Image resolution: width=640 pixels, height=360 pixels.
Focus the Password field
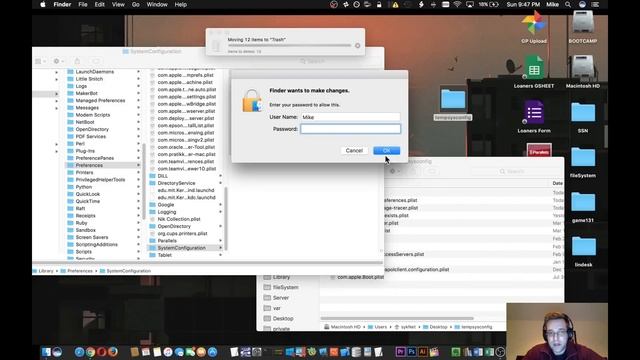(x=351, y=129)
